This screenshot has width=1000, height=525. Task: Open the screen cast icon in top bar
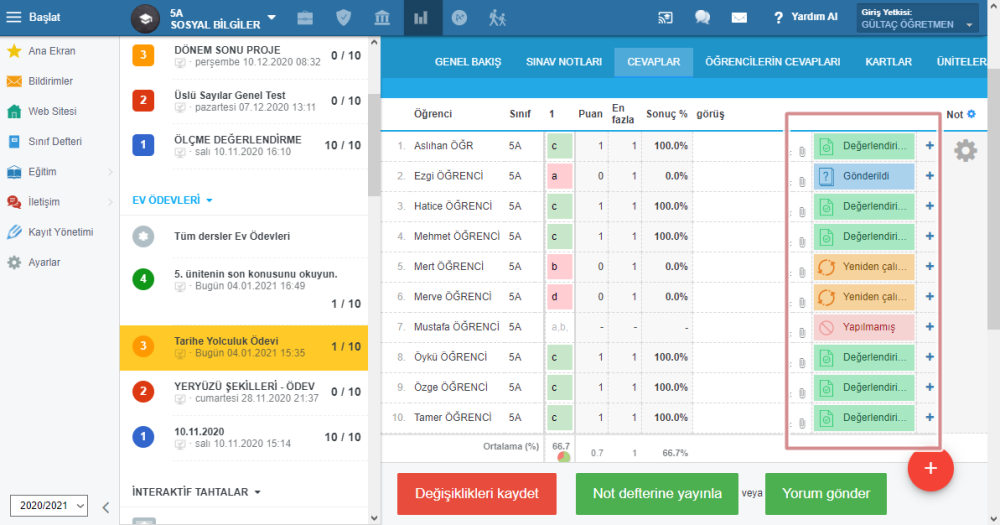(665, 18)
